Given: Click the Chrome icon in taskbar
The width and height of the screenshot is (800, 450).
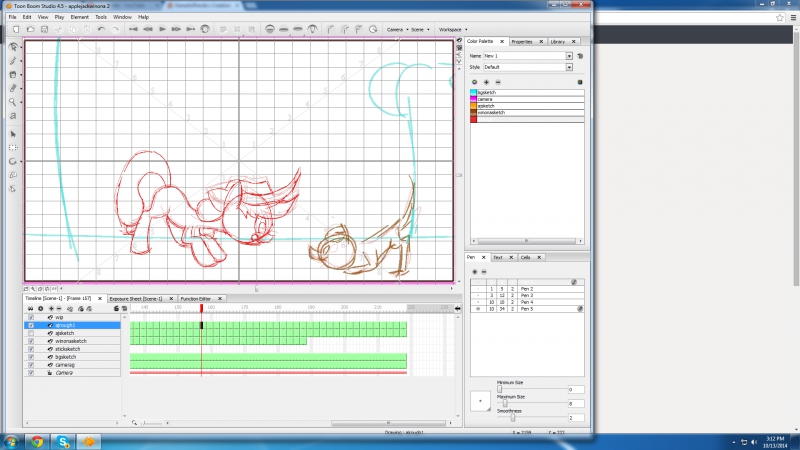Looking at the screenshot, I should [x=37, y=441].
